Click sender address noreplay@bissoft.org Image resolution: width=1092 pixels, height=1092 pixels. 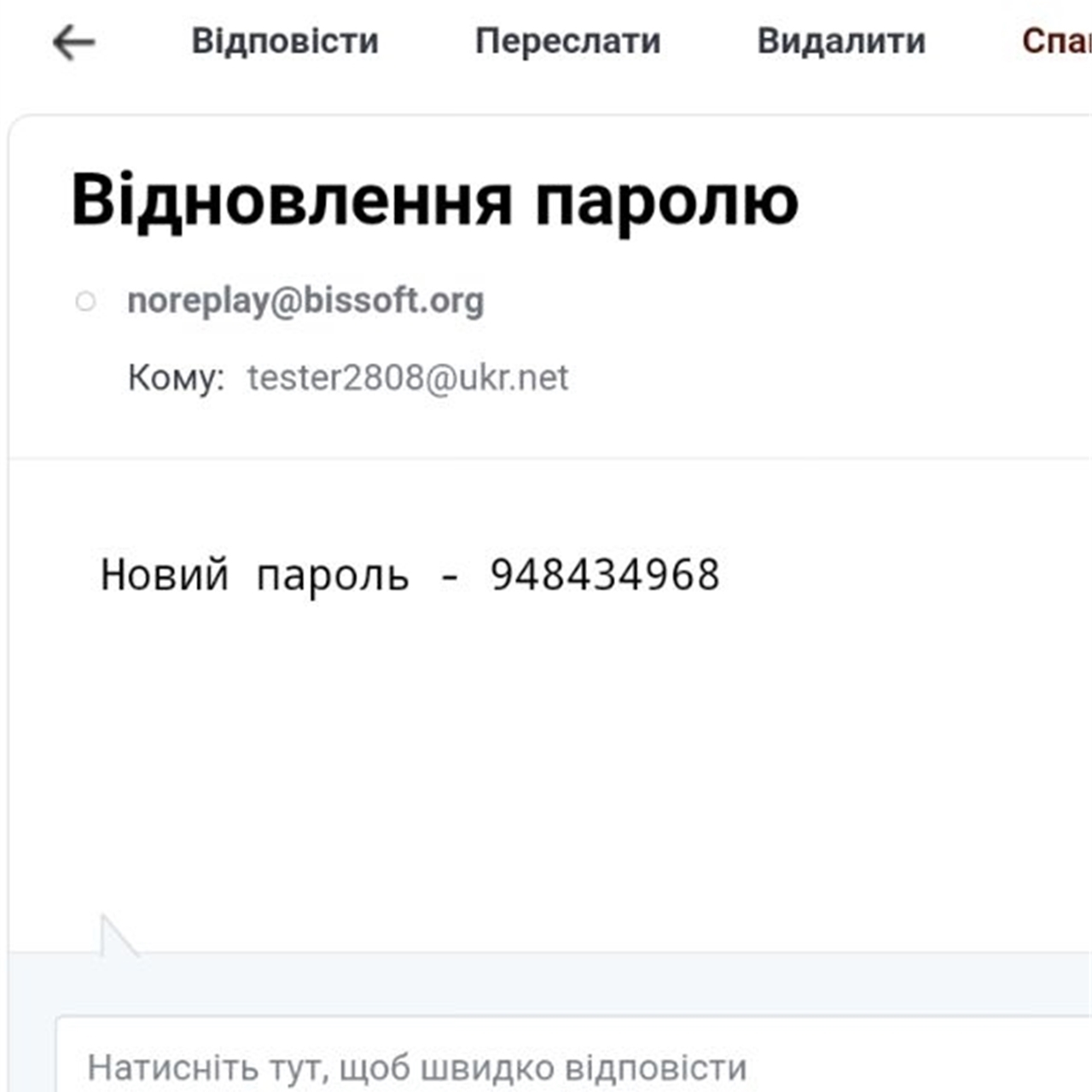coord(305,301)
